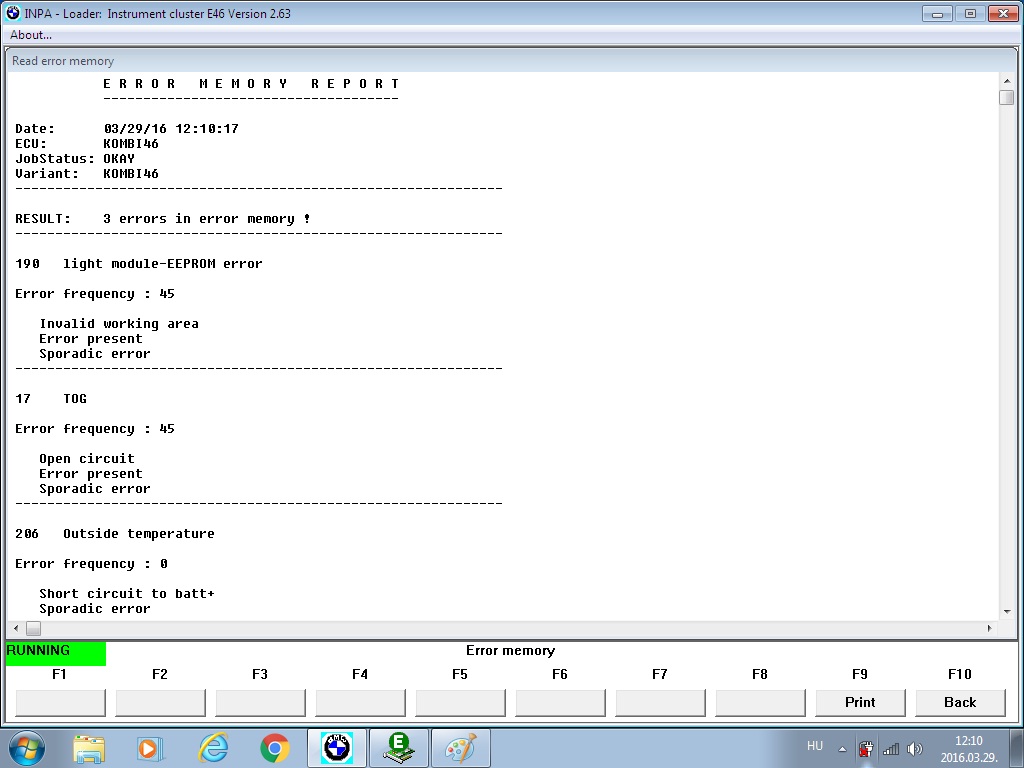
Task: Click the horizontal scrollbar thumb
Action: tap(33, 628)
